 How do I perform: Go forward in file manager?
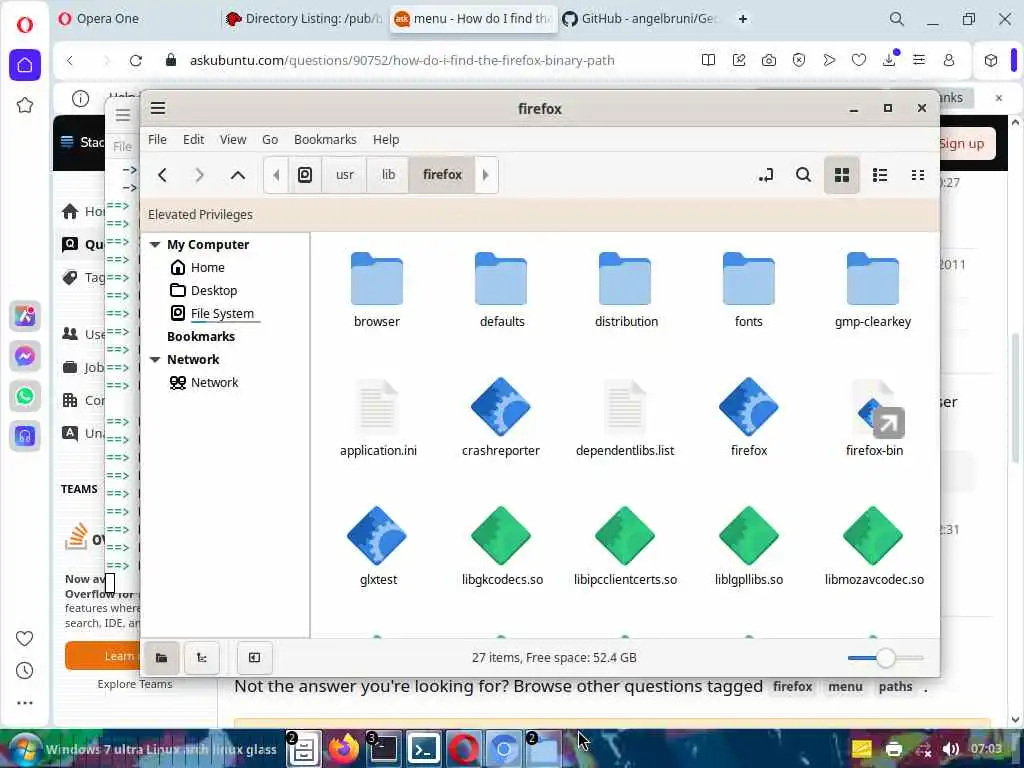(199, 175)
